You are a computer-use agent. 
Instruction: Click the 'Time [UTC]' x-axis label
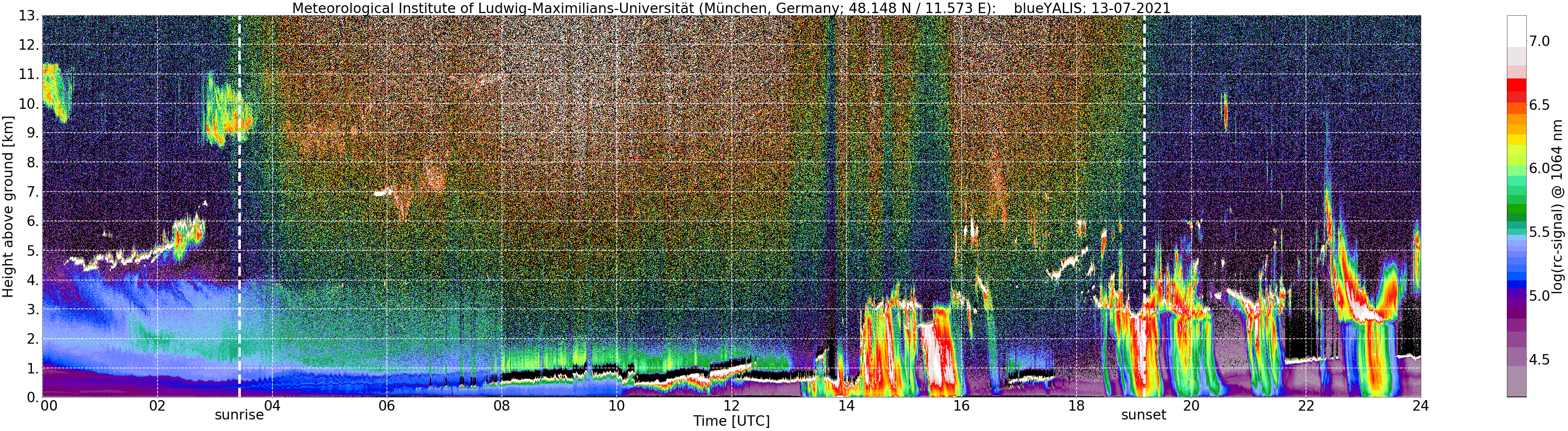click(731, 421)
